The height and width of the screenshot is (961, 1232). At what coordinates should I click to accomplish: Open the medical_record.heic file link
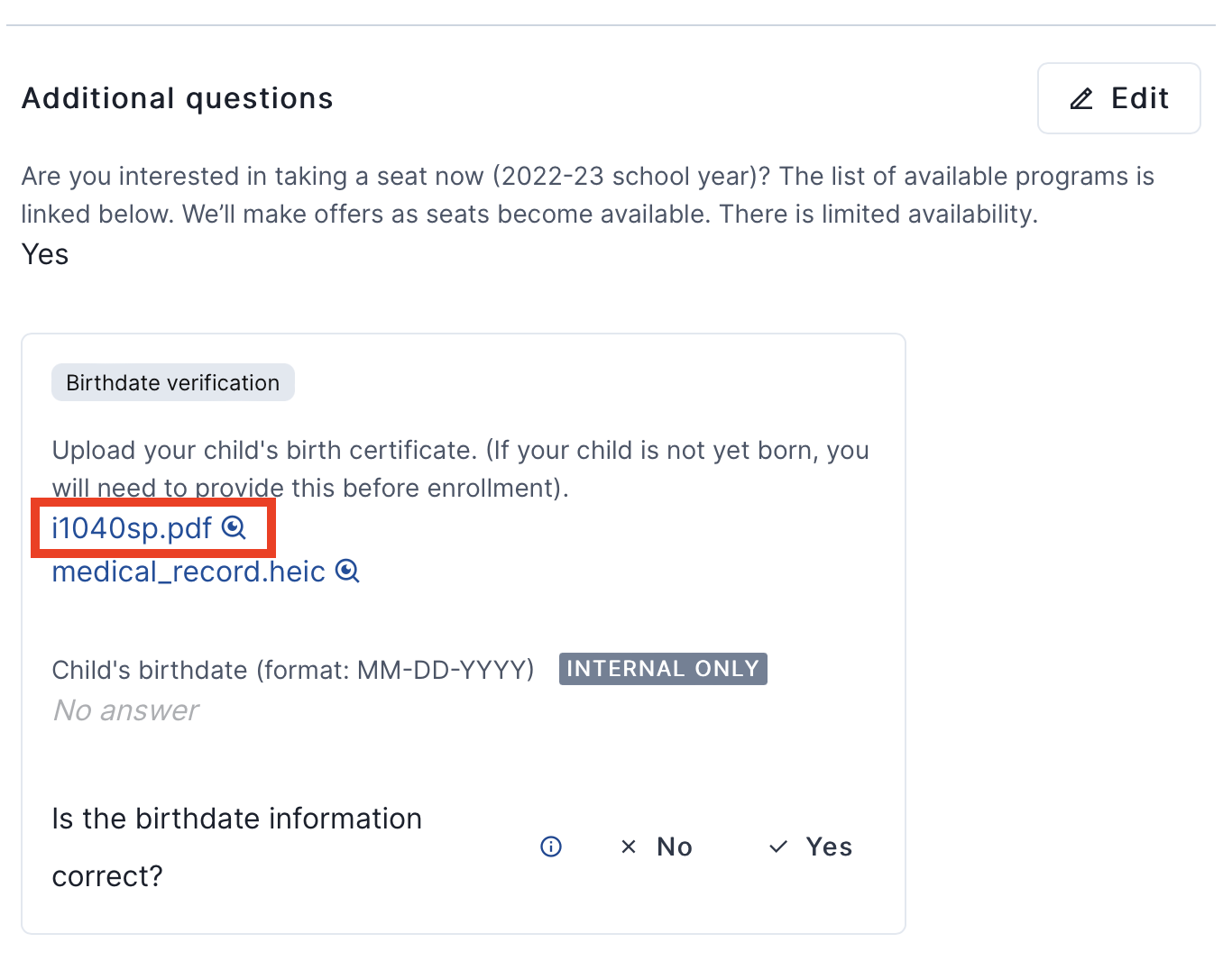(x=188, y=572)
